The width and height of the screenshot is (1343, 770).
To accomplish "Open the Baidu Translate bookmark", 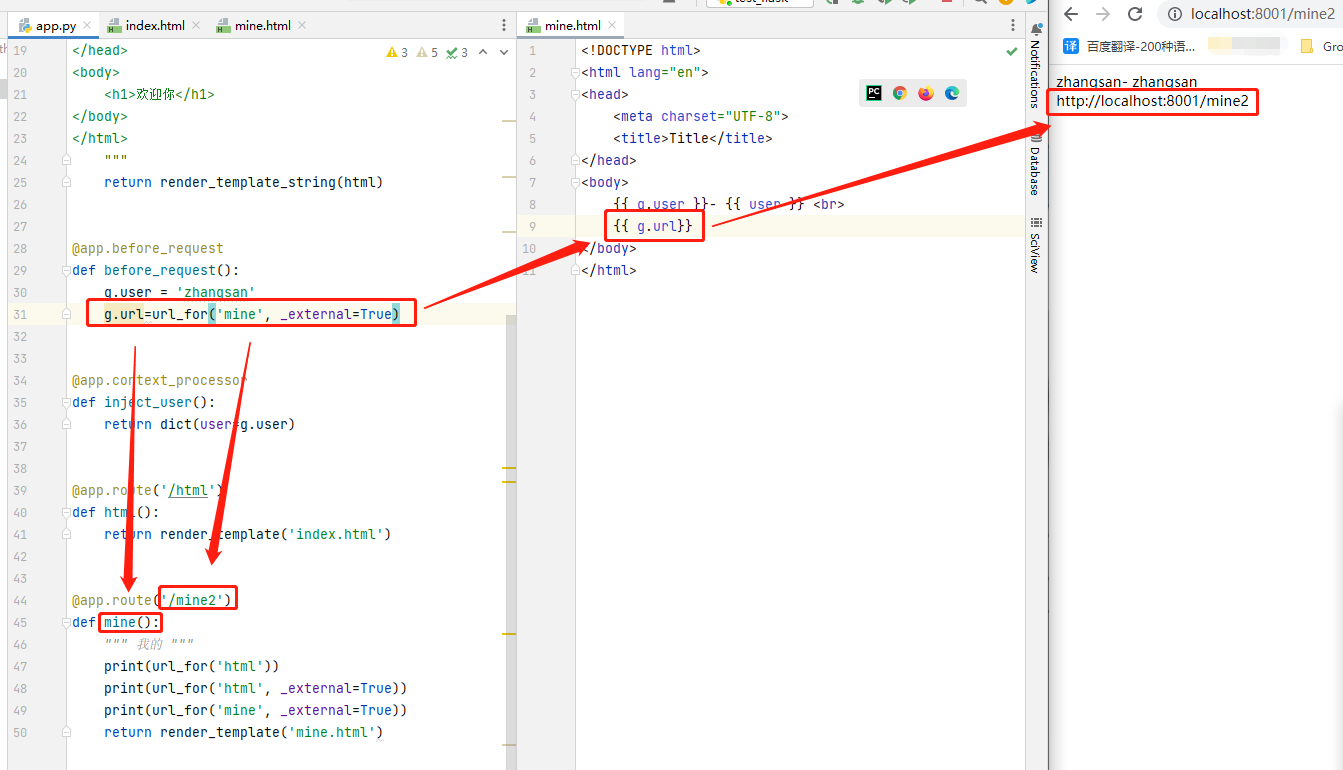I will click(x=1129, y=46).
